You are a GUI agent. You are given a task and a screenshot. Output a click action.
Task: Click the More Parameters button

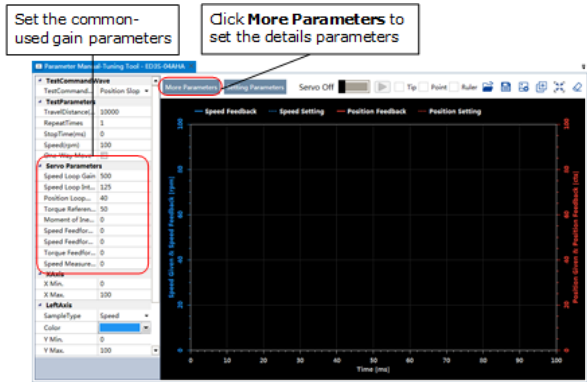(191, 87)
